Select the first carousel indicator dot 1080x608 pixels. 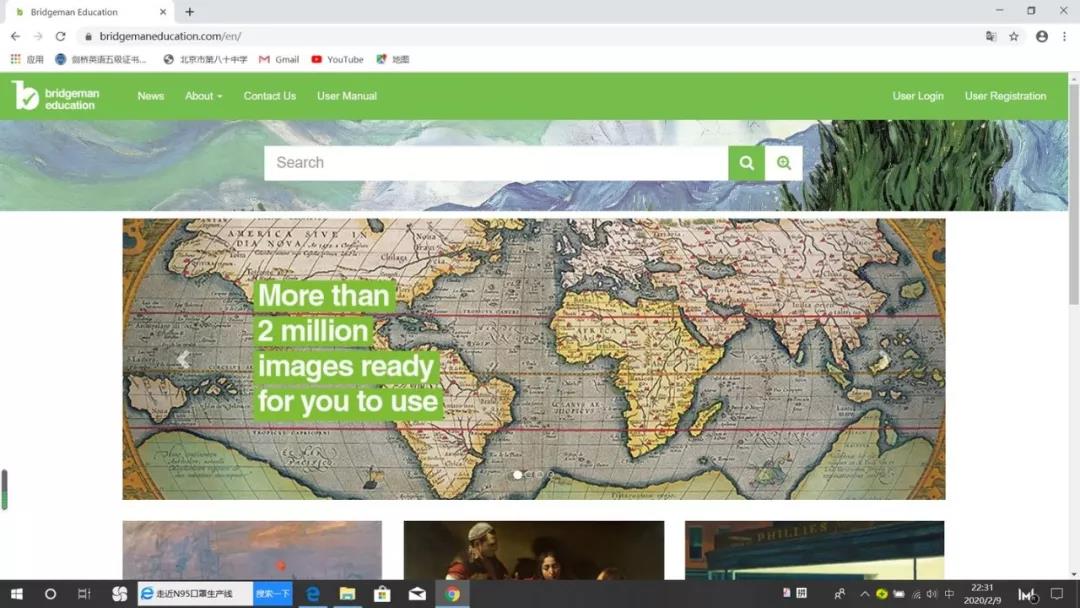(x=517, y=474)
